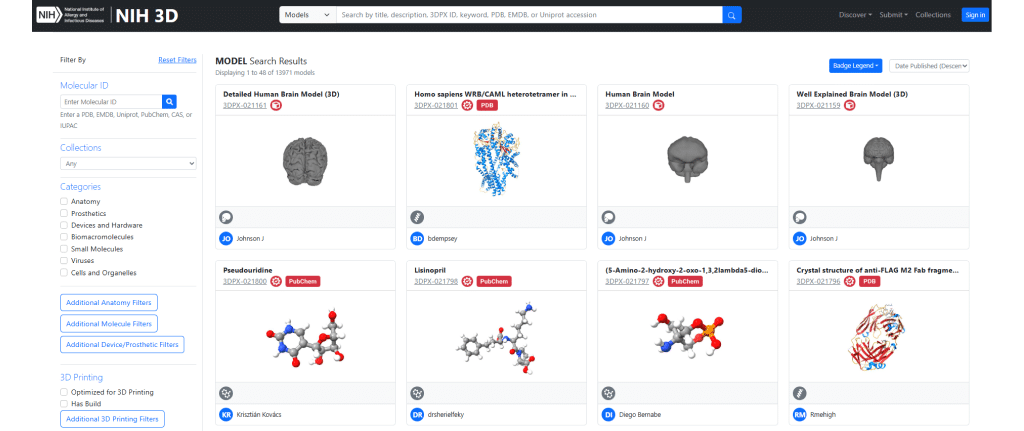This screenshot has height=431, width=1024.
Task: Click the red badge icon next to 3DPX-021161
Action: [276, 105]
